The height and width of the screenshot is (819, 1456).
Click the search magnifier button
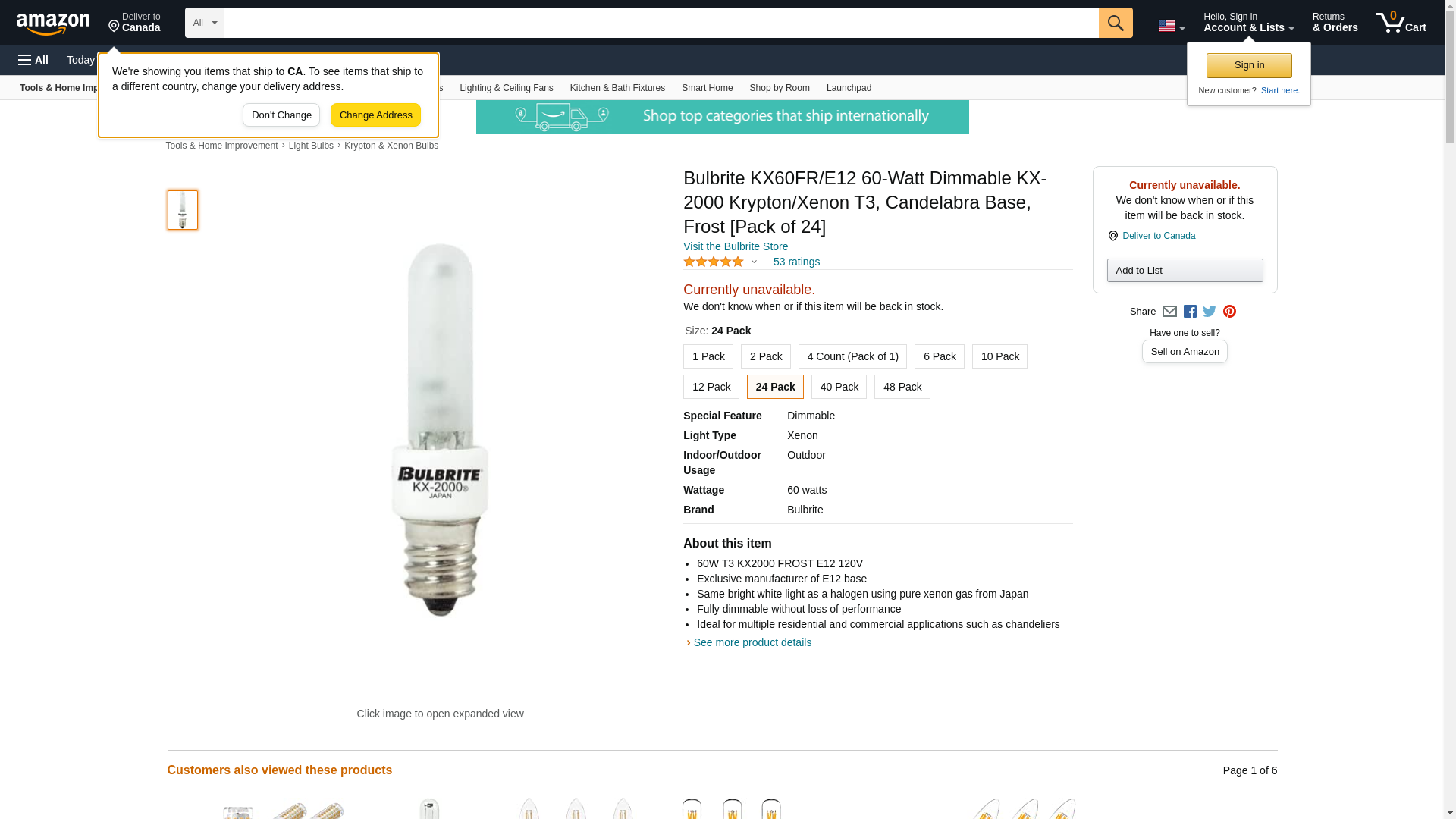pyautogui.click(x=1116, y=23)
